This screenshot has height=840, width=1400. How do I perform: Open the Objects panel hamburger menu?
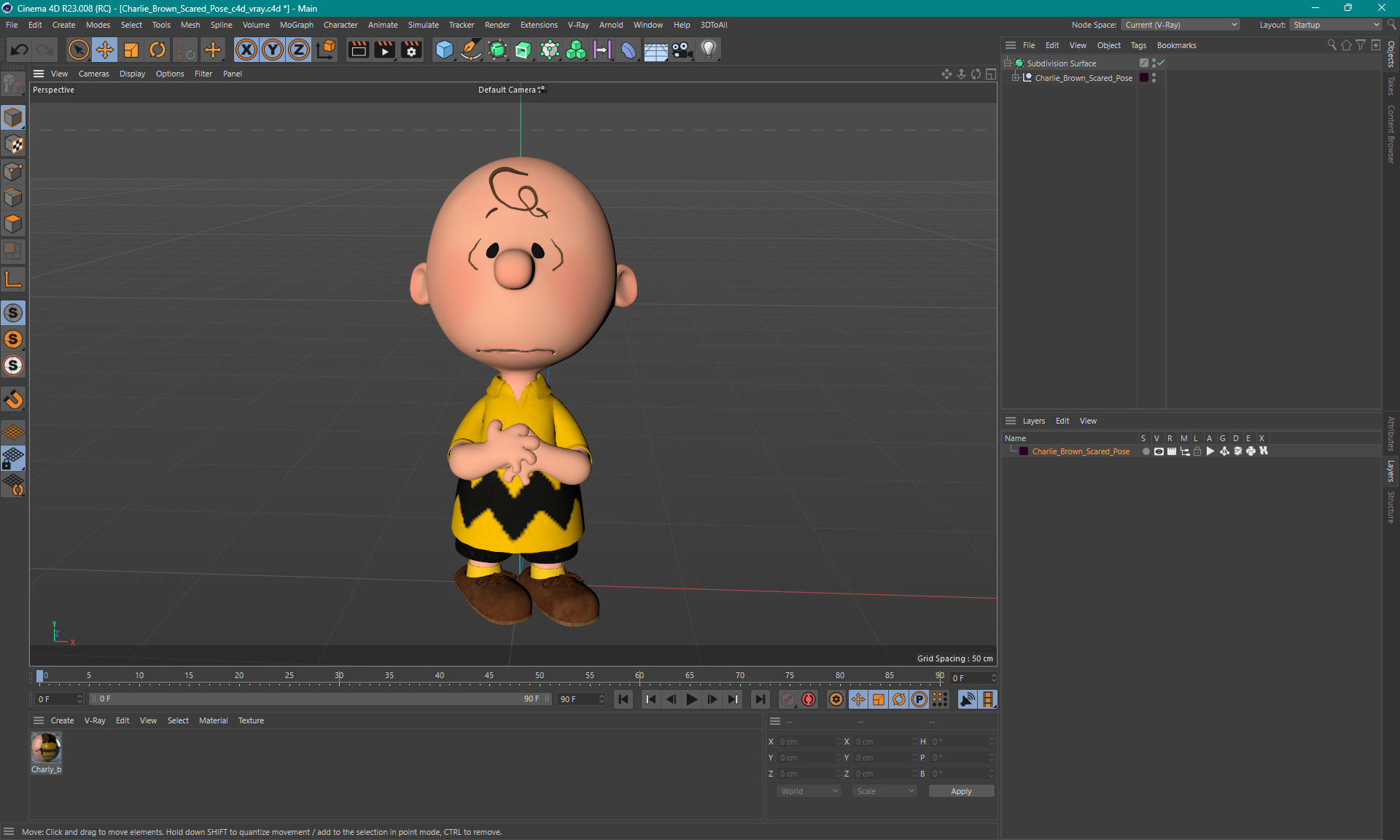1011,45
